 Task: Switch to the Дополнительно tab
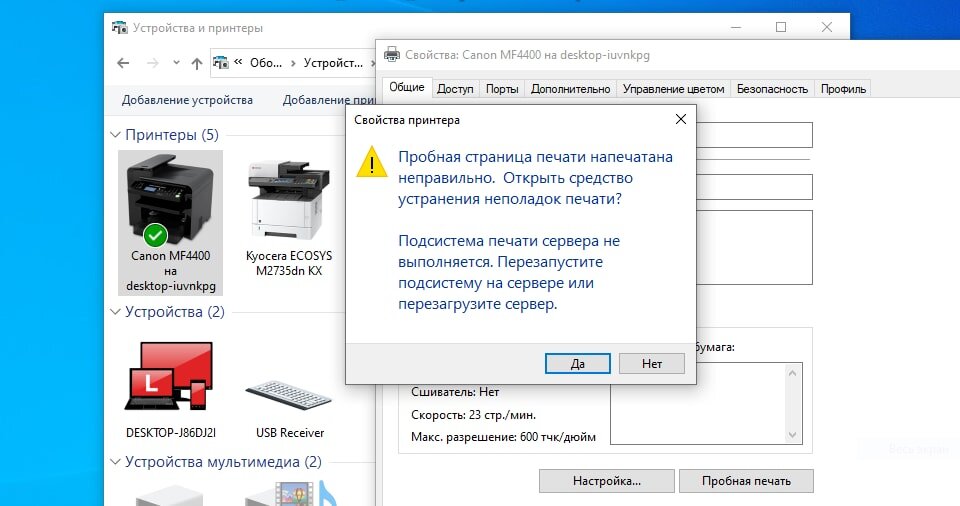click(571, 89)
